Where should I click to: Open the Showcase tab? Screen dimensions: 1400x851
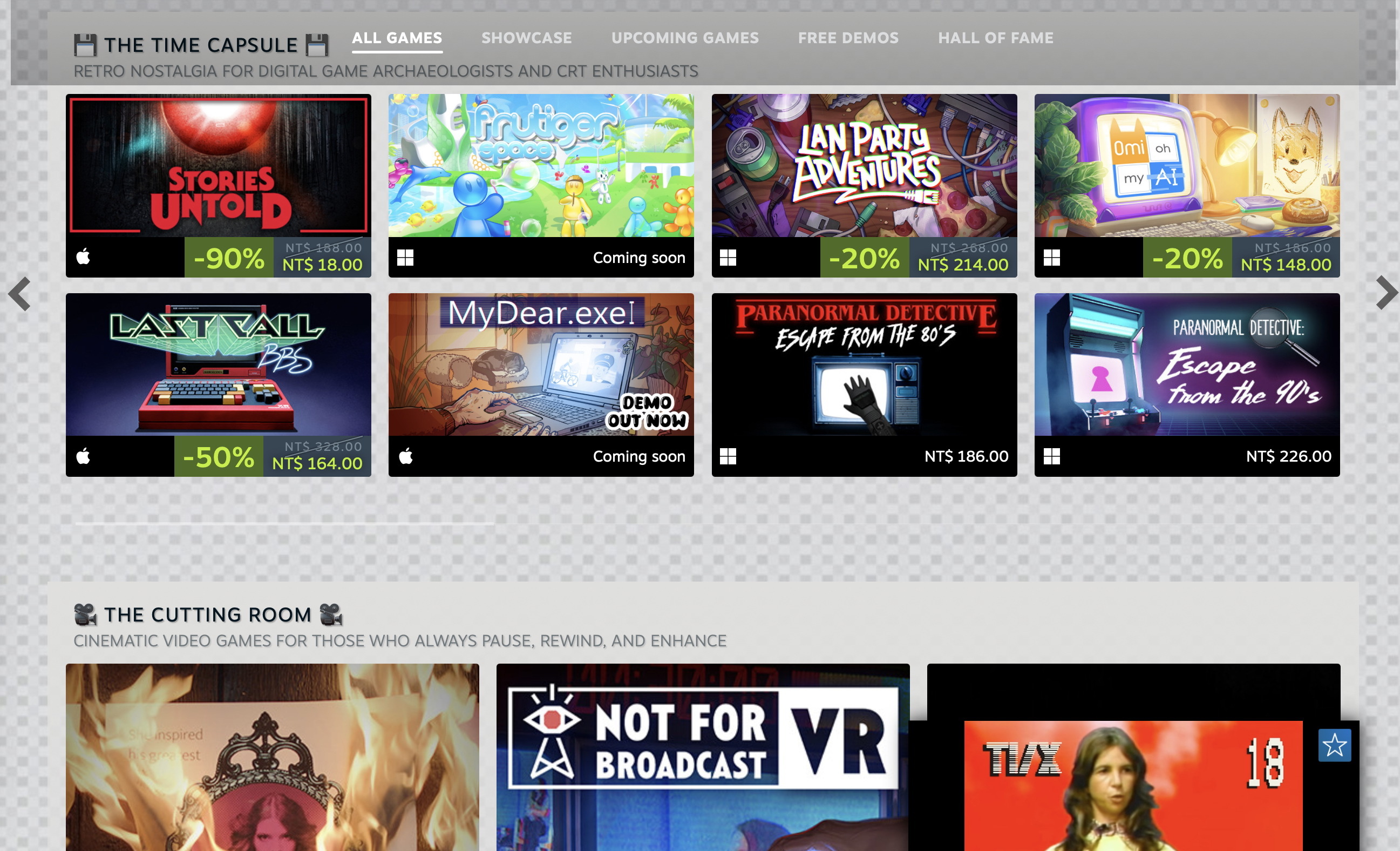pyautogui.click(x=527, y=38)
